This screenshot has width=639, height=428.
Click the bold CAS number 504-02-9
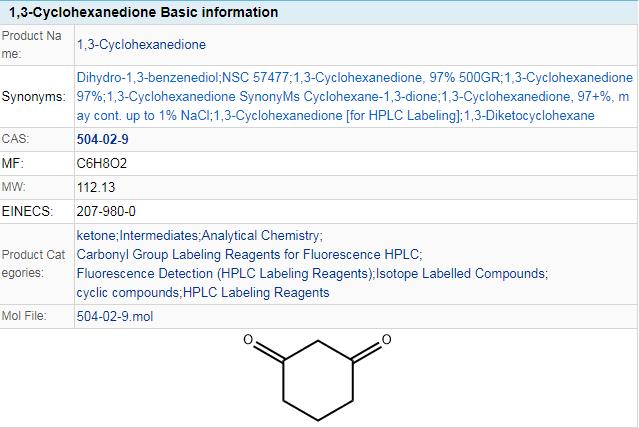click(x=102, y=139)
